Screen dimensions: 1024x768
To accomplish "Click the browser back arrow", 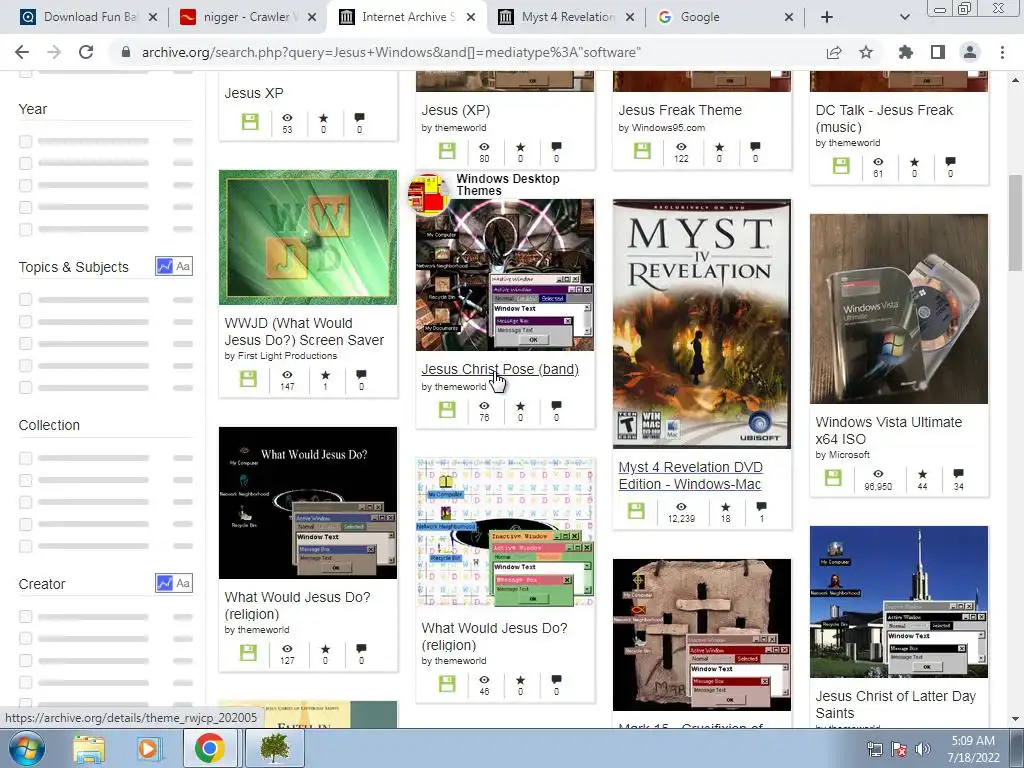I will (22, 52).
